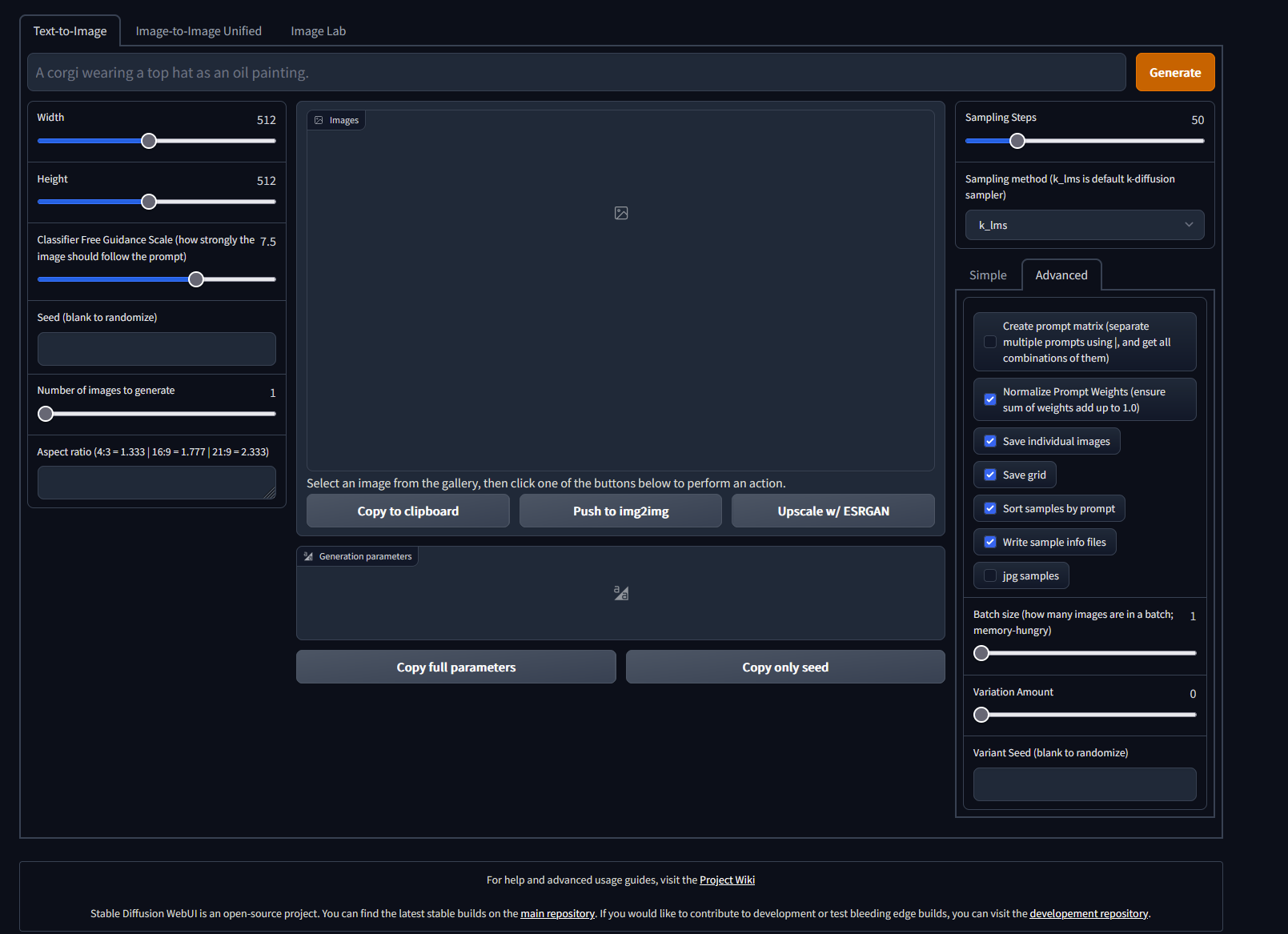Open the Image-to-Image Unified tab
Image resolution: width=1288 pixels, height=934 pixels.
(x=199, y=31)
